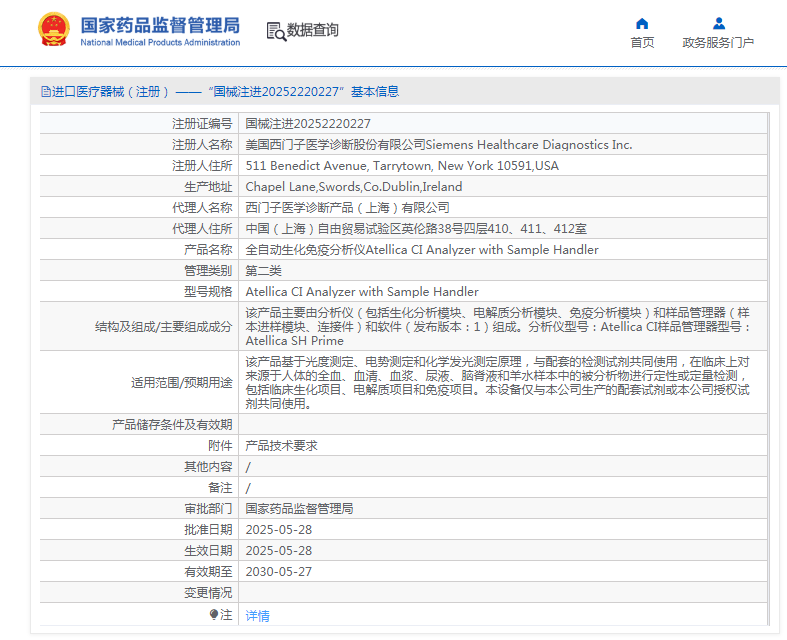
Task: Click the bullet icon beside 注
Action: point(213,615)
